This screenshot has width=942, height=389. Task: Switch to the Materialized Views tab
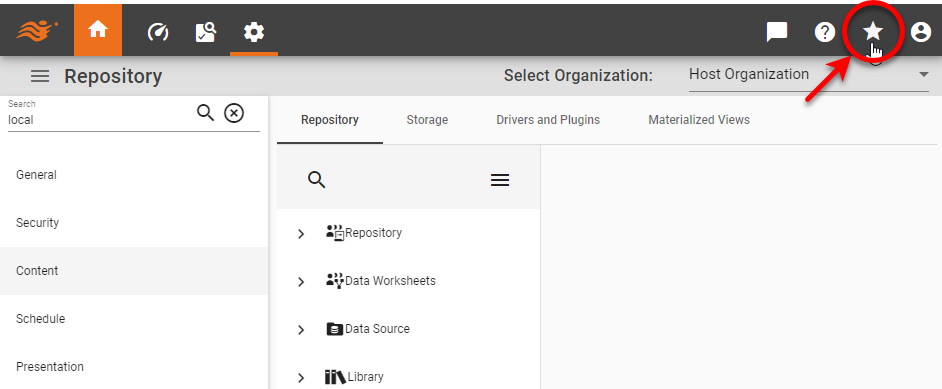tap(699, 119)
